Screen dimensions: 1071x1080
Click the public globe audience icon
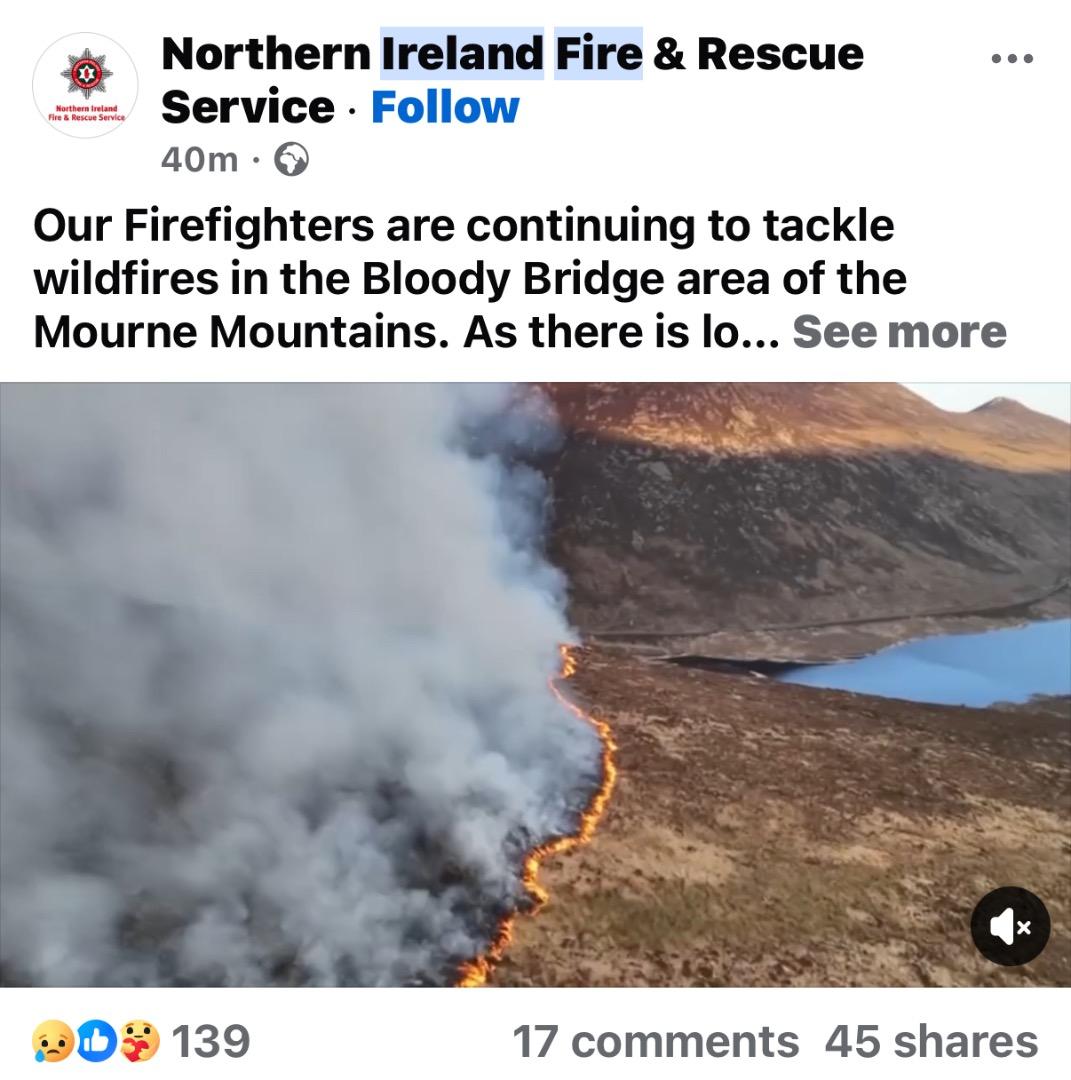click(x=291, y=160)
